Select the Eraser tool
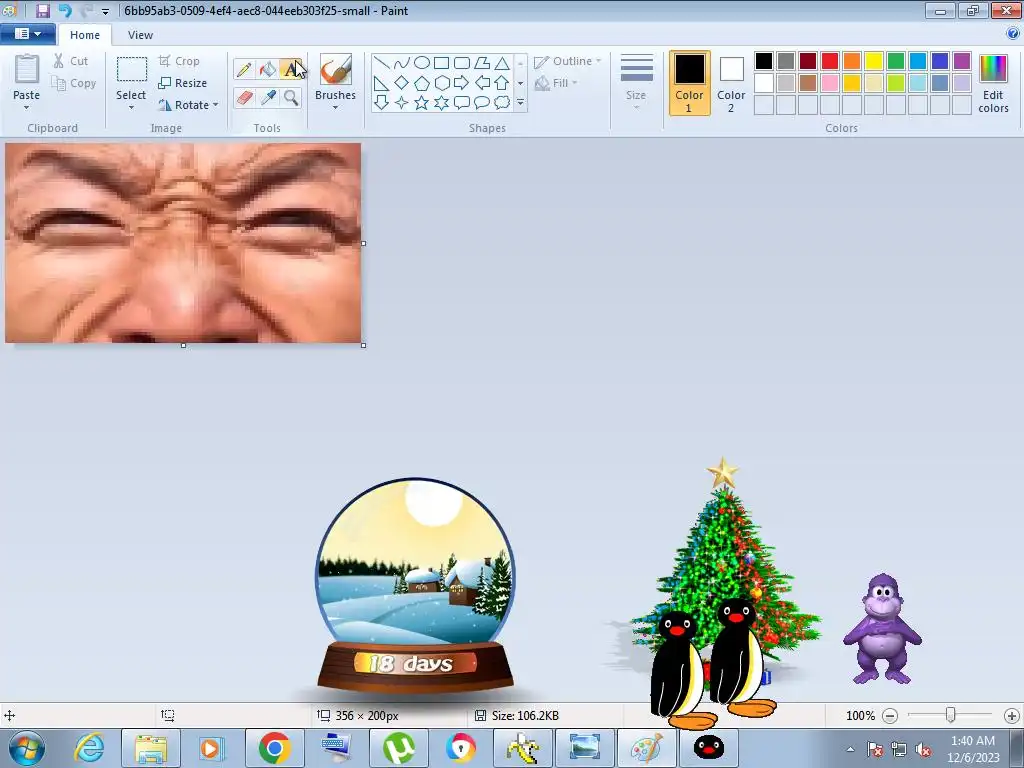The height and width of the screenshot is (768, 1024). 244,98
